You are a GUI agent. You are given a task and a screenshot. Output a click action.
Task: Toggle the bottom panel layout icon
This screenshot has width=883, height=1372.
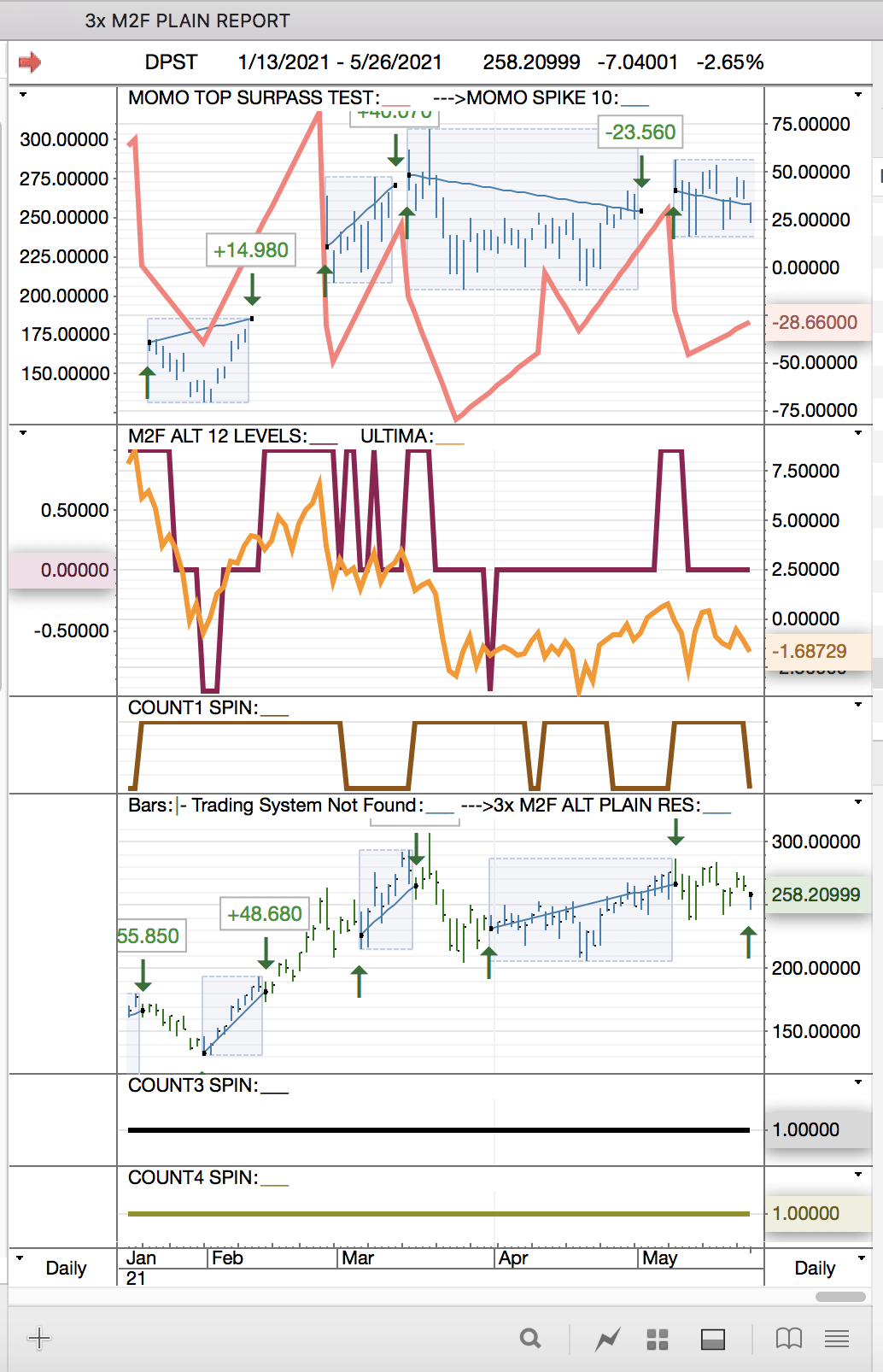pyautogui.click(x=713, y=1339)
